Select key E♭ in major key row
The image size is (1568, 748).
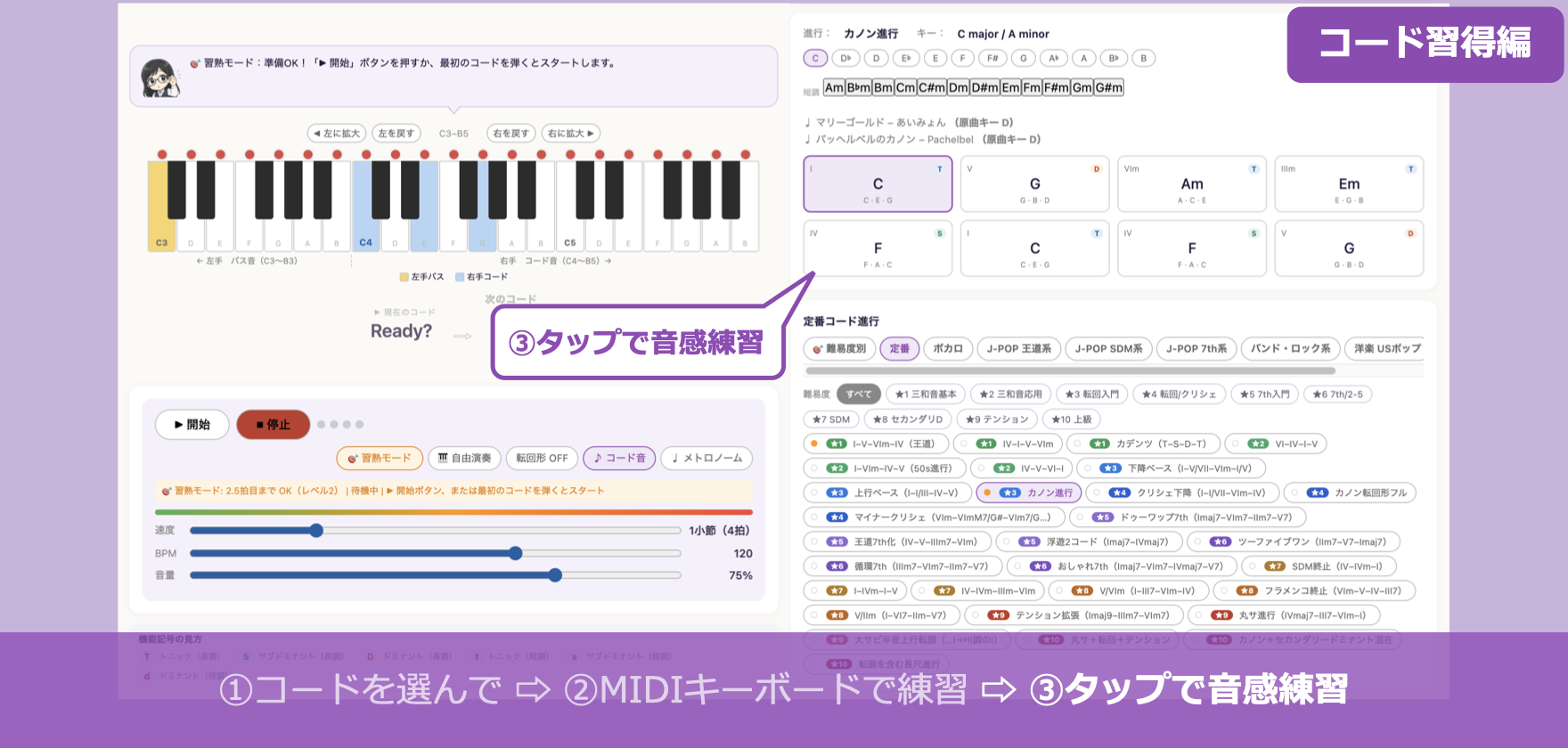click(906, 58)
